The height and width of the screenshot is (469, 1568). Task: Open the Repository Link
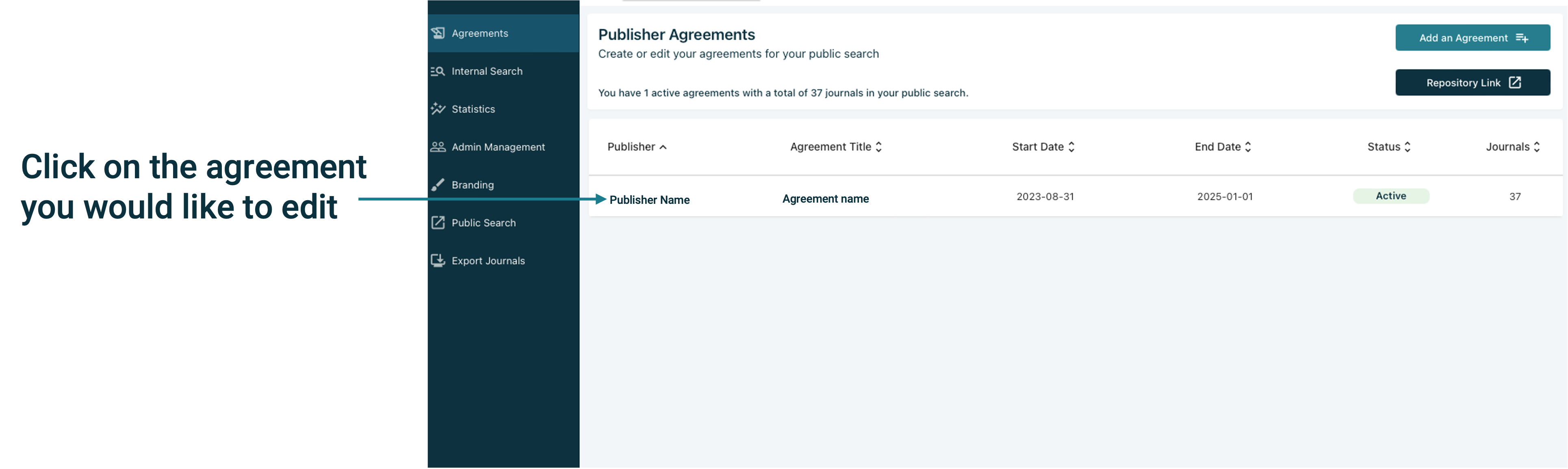(x=1473, y=82)
